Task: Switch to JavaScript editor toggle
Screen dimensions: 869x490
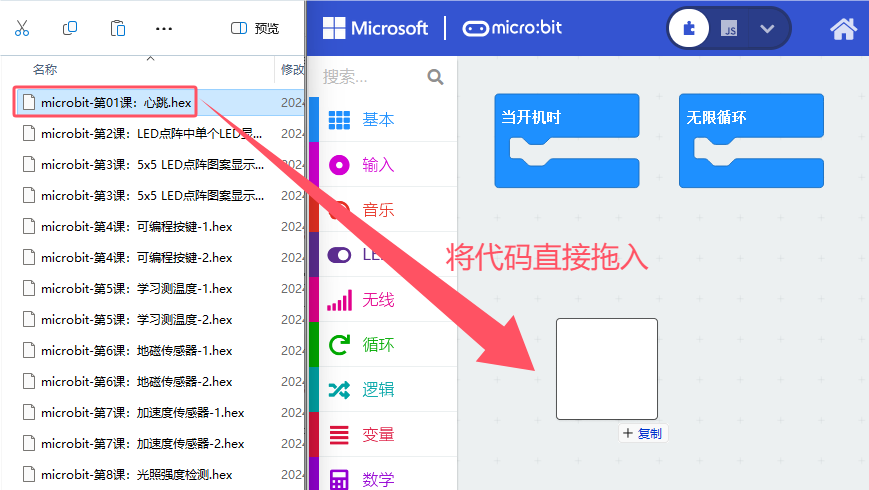Action: (x=729, y=28)
